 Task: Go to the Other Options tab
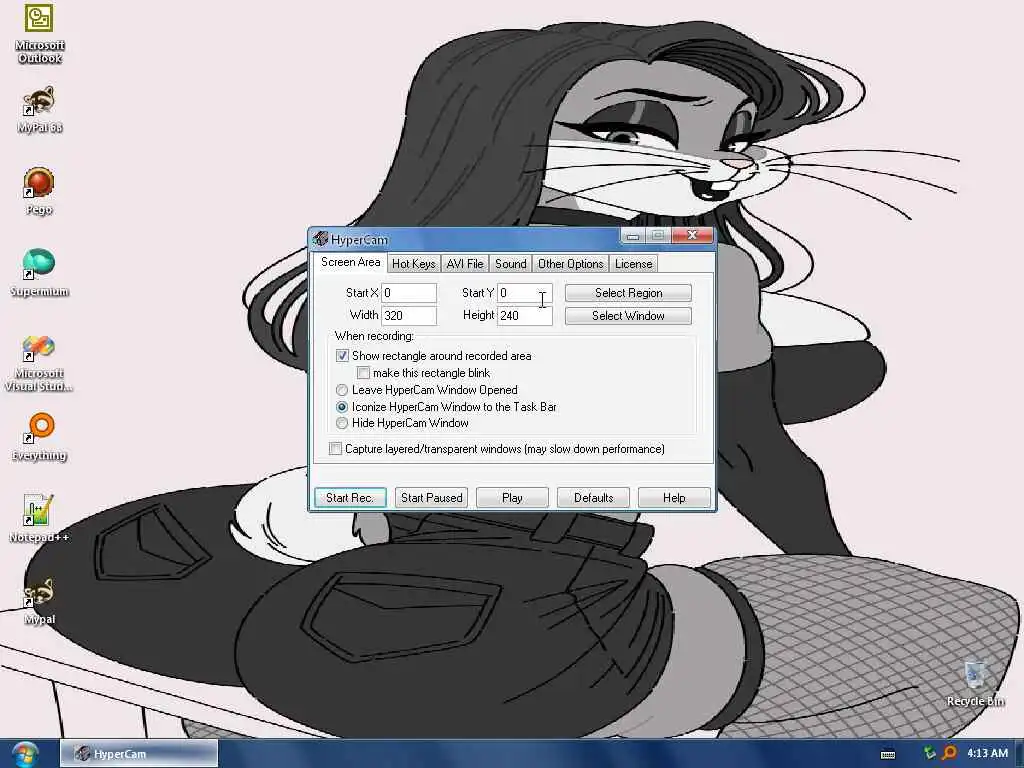click(x=571, y=264)
